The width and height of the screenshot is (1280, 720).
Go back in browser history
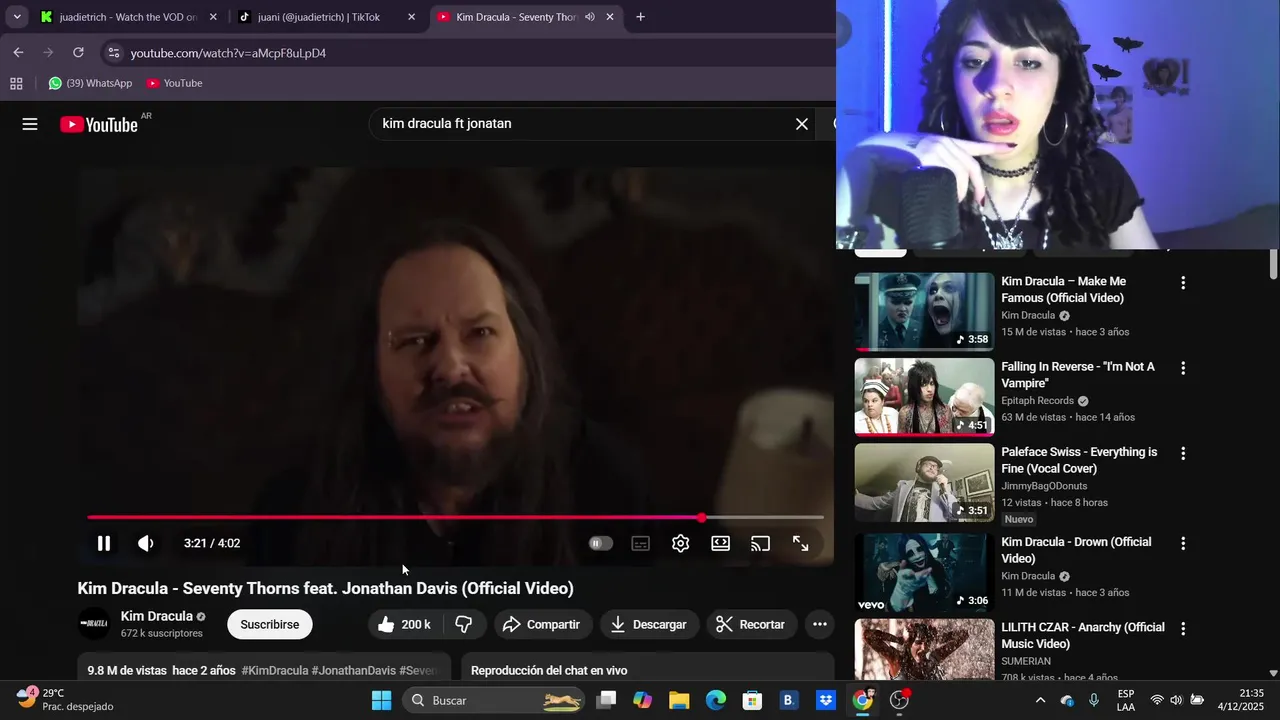click(18, 53)
